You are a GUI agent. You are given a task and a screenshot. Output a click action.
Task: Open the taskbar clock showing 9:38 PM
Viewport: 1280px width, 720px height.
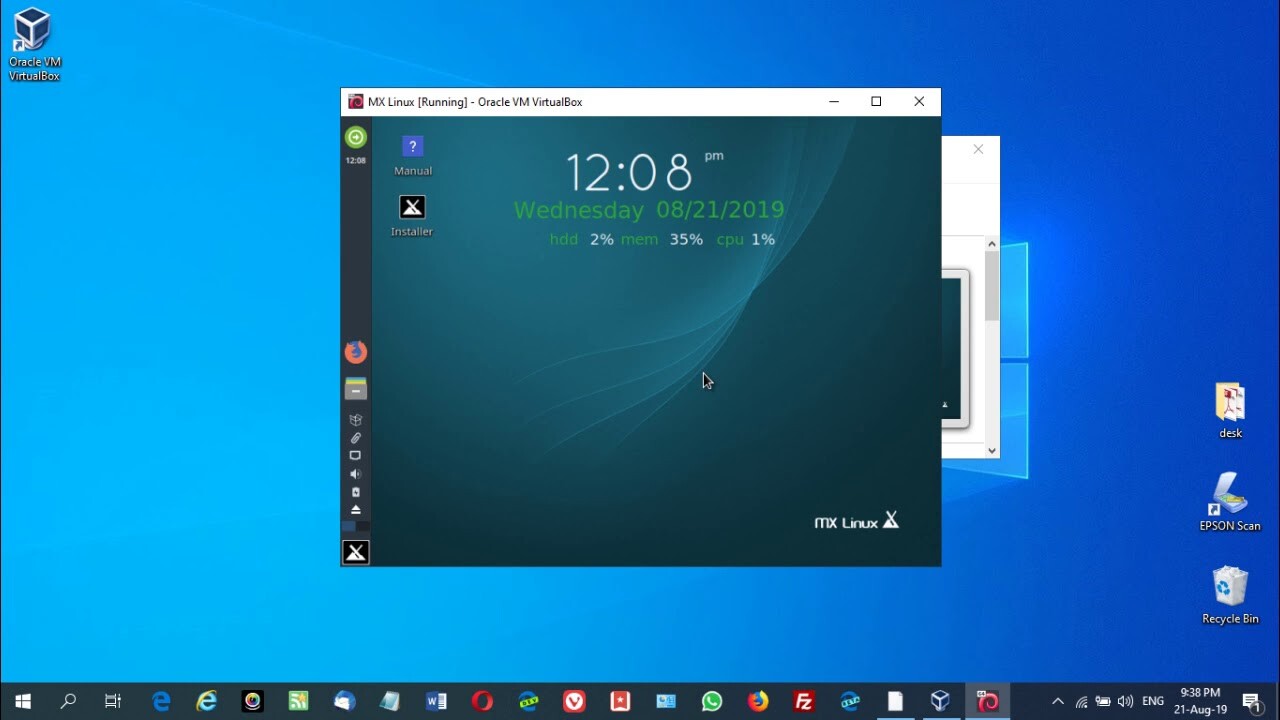click(x=1200, y=701)
